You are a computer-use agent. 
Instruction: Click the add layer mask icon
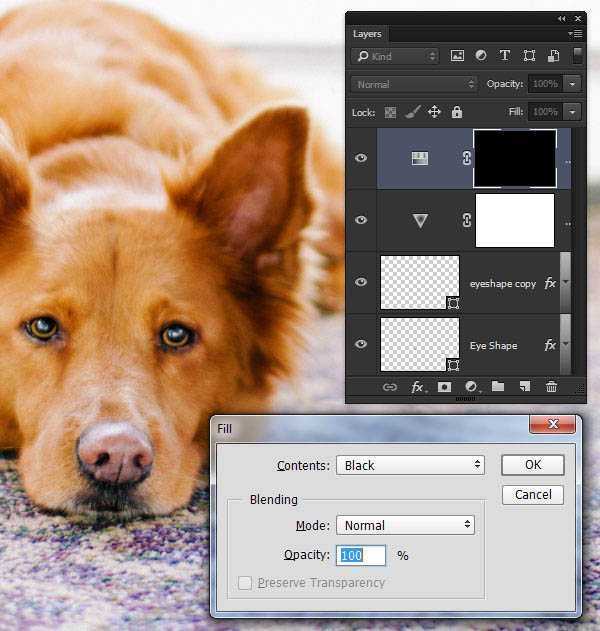click(444, 387)
